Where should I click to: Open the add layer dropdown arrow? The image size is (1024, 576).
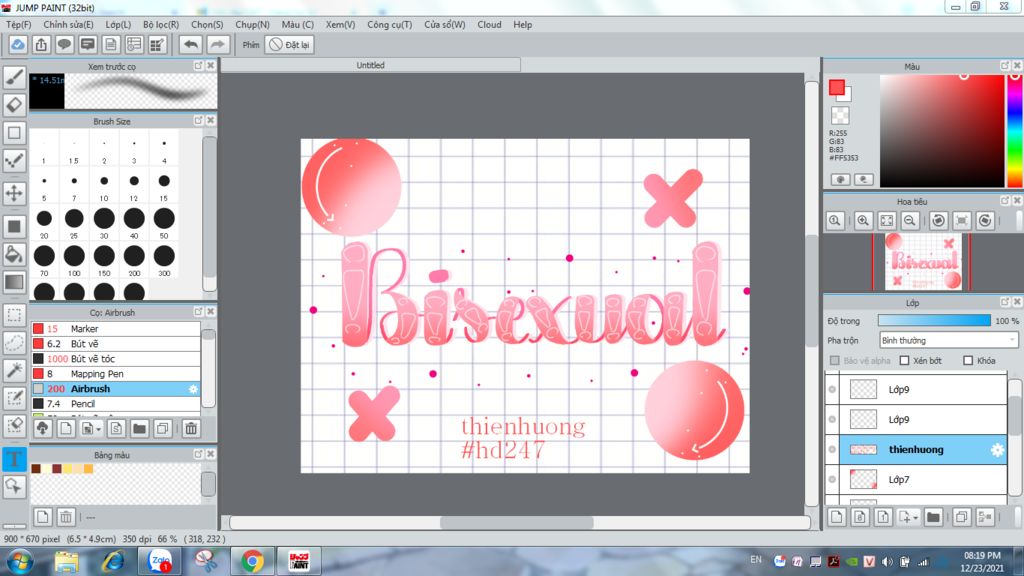916,517
